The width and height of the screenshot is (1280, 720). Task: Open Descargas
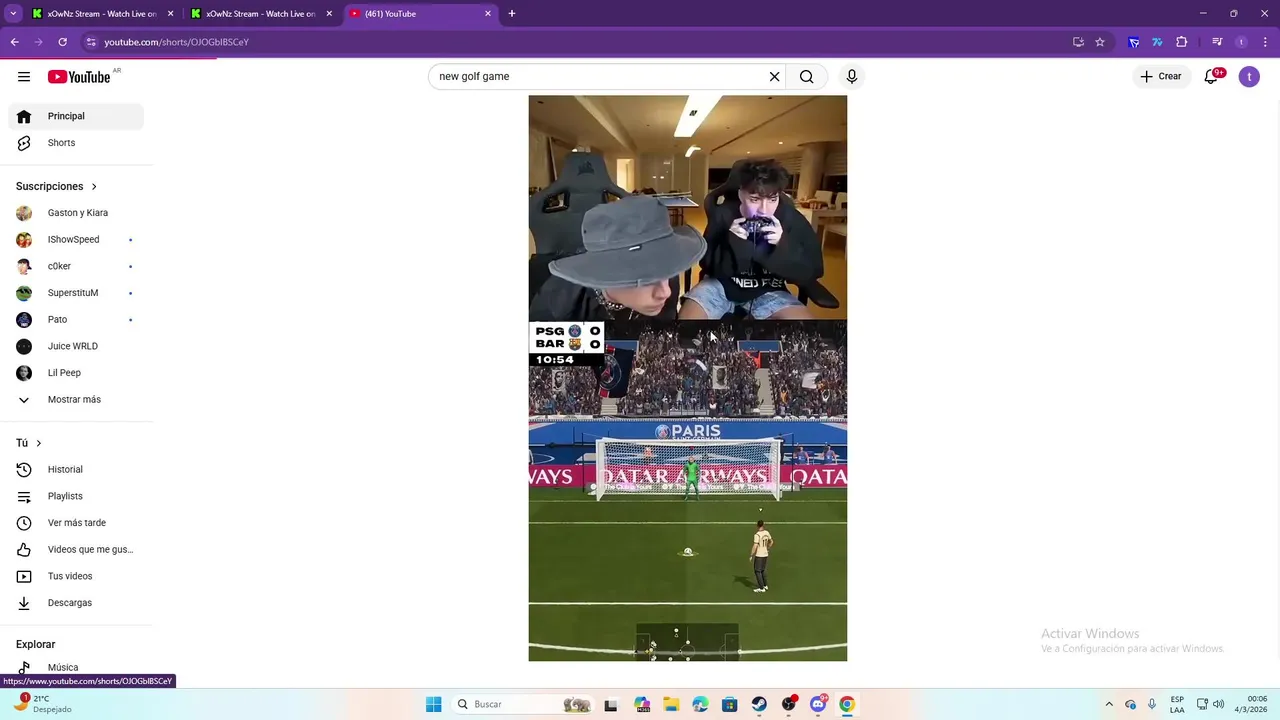coord(76,603)
